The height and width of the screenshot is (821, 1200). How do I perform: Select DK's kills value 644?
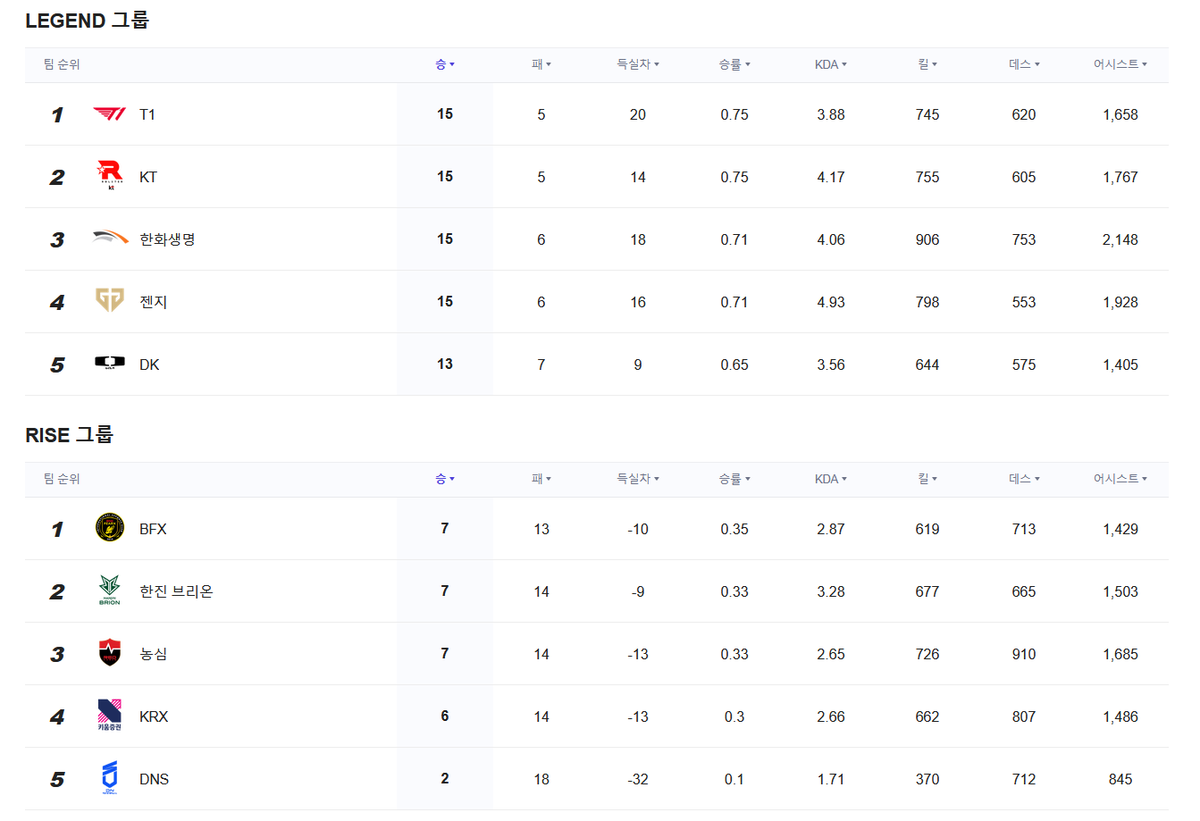tap(927, 365)
